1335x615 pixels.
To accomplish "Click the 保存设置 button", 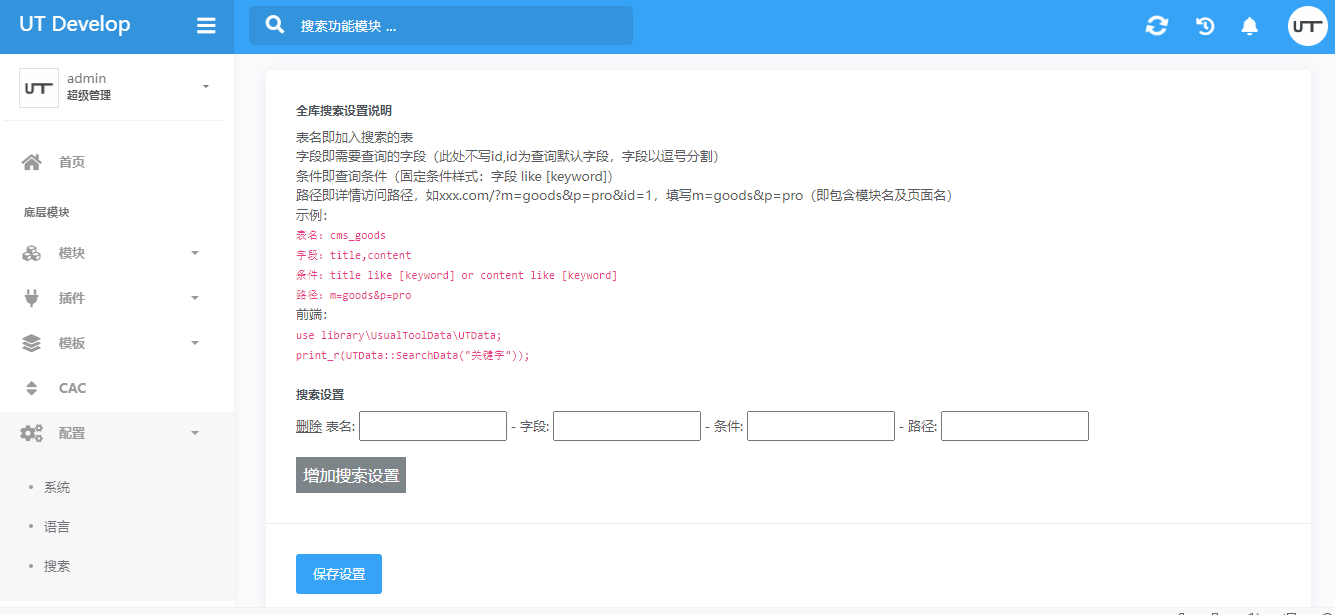I will pyautogui.click(x=338, y=574).
